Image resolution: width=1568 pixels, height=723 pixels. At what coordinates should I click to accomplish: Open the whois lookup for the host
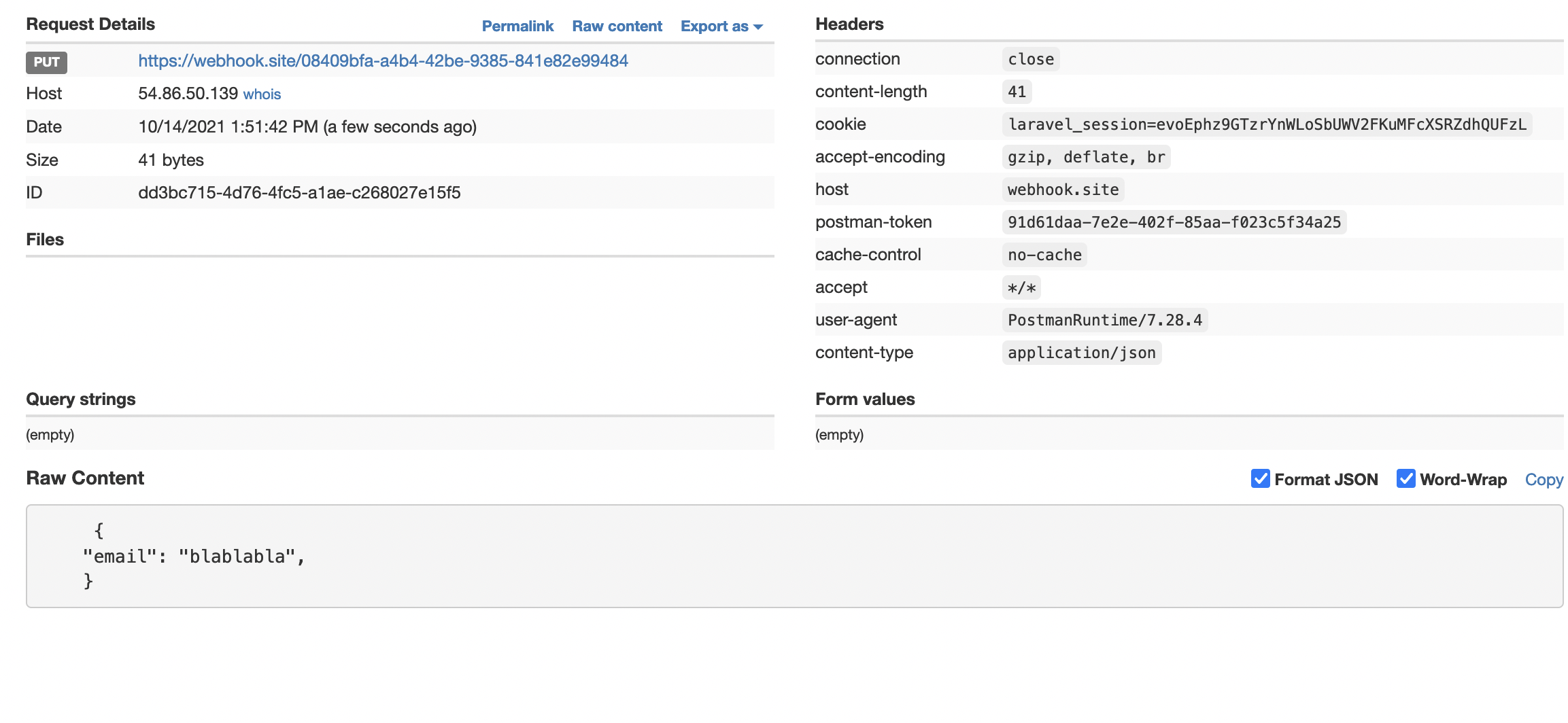point(262,94)
